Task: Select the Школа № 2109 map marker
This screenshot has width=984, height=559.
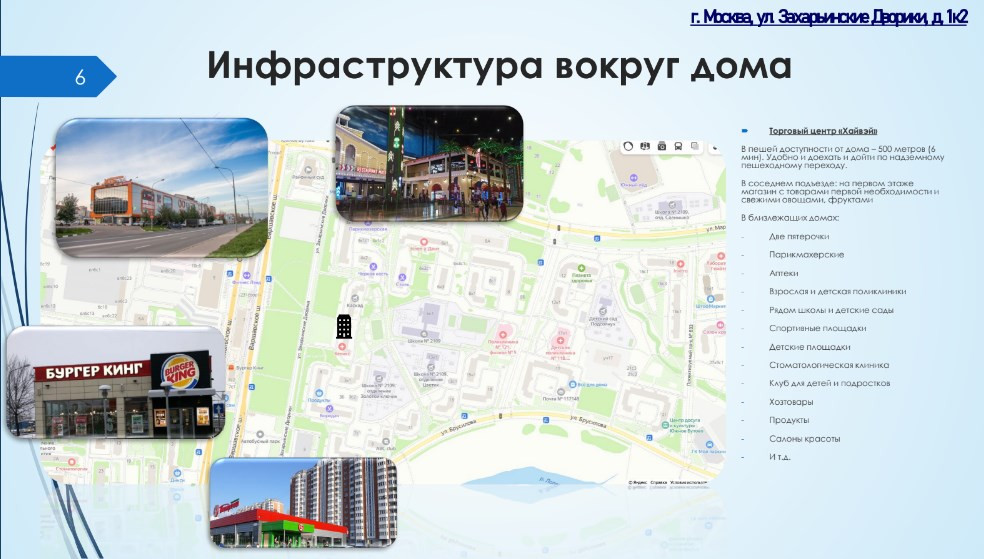Action: [424, 334]
